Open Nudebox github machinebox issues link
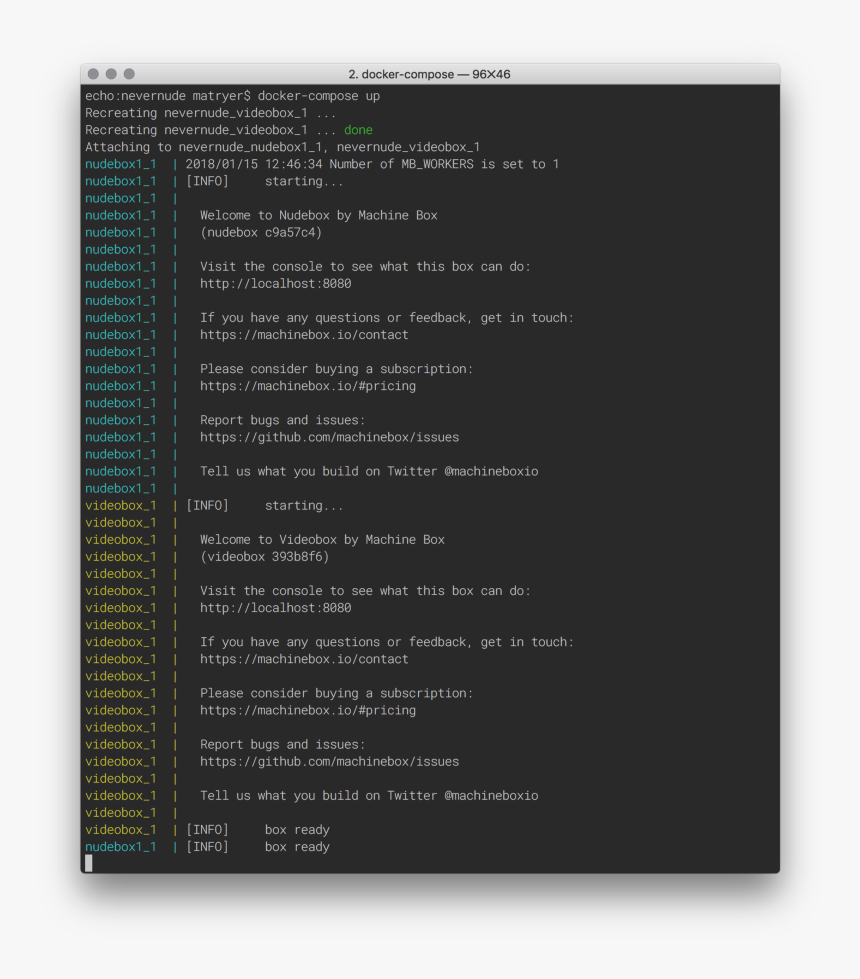860x979 pixels. [329, 437]
